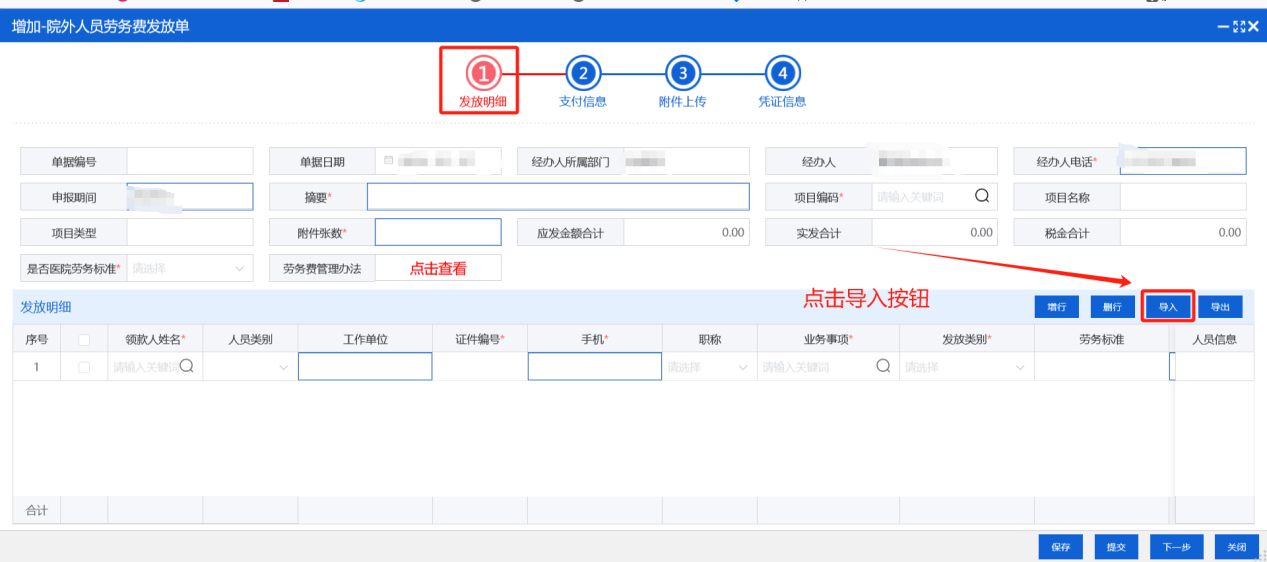Expand the 发放类别 dropdown in row 1
The height and width of the screenshot is (562, 1267).
965,367
